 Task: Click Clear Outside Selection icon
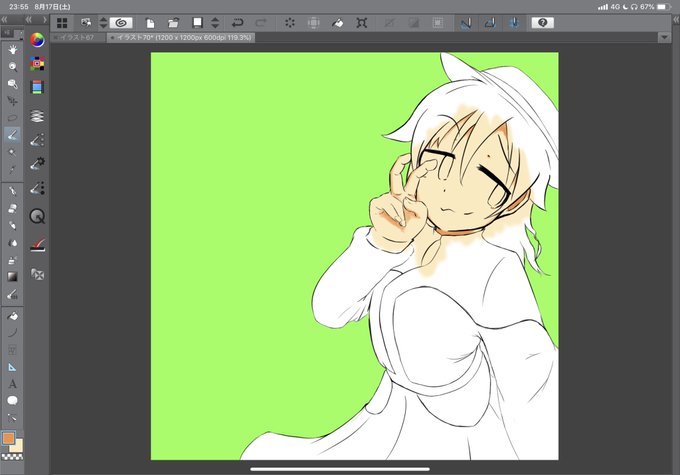click(x=314, y=23)
